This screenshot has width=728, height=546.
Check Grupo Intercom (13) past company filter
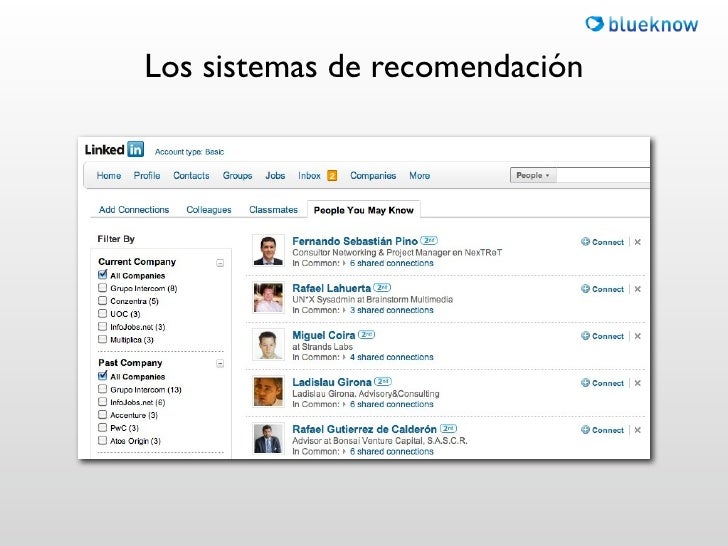point(103,389)
